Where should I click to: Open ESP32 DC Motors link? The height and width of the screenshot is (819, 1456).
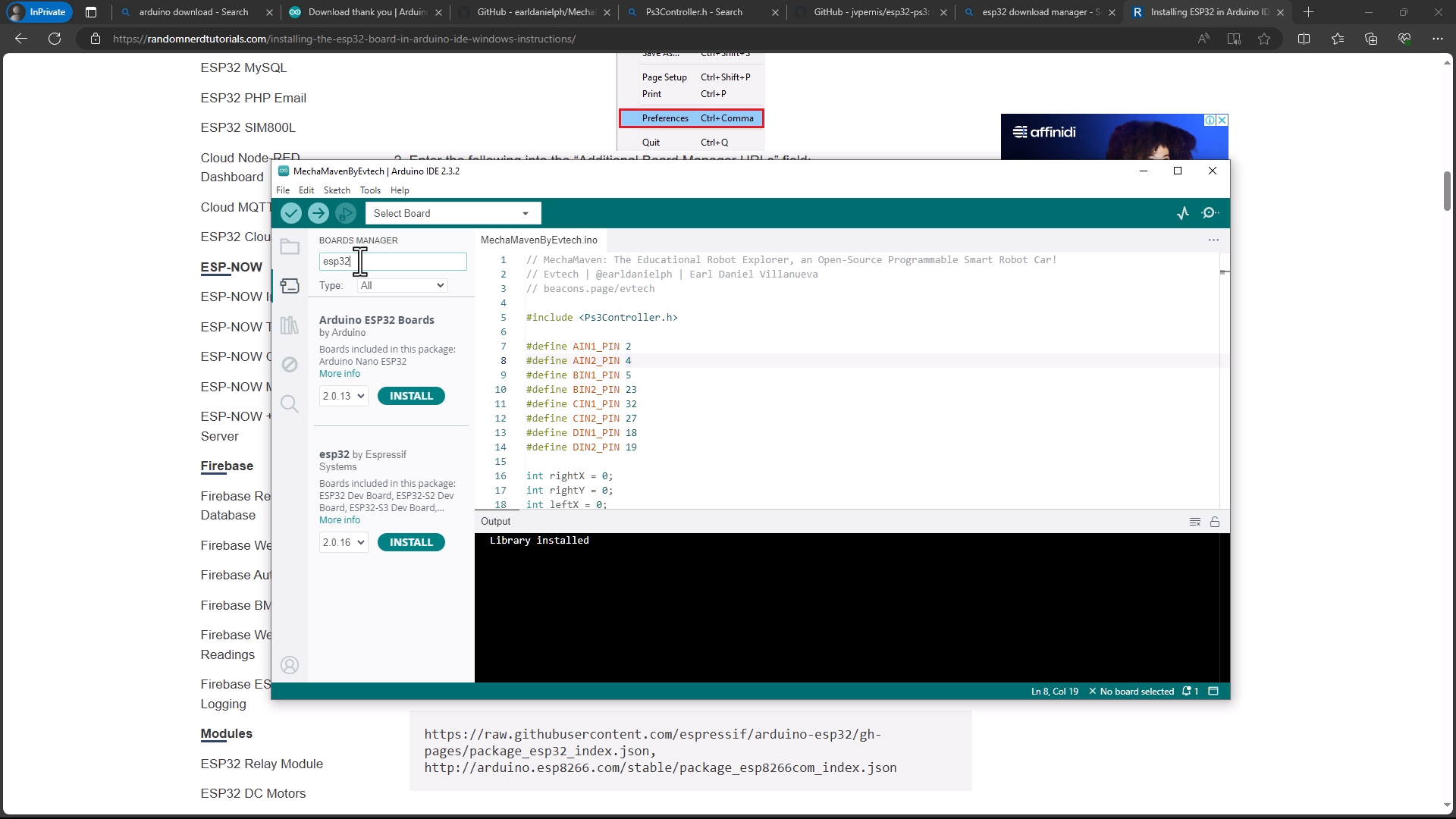[x=253, y=794]
